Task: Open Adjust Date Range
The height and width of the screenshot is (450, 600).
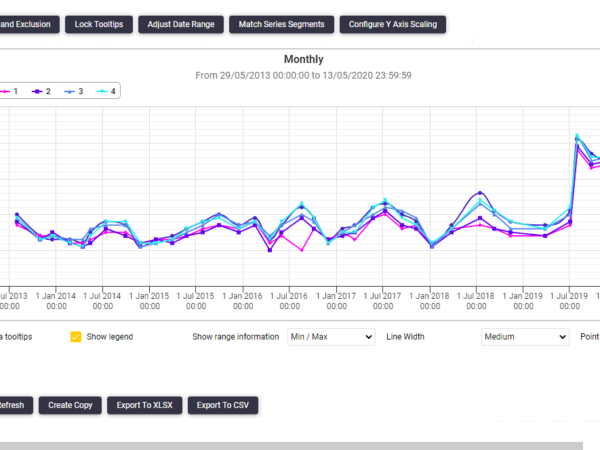Action: 181,24
